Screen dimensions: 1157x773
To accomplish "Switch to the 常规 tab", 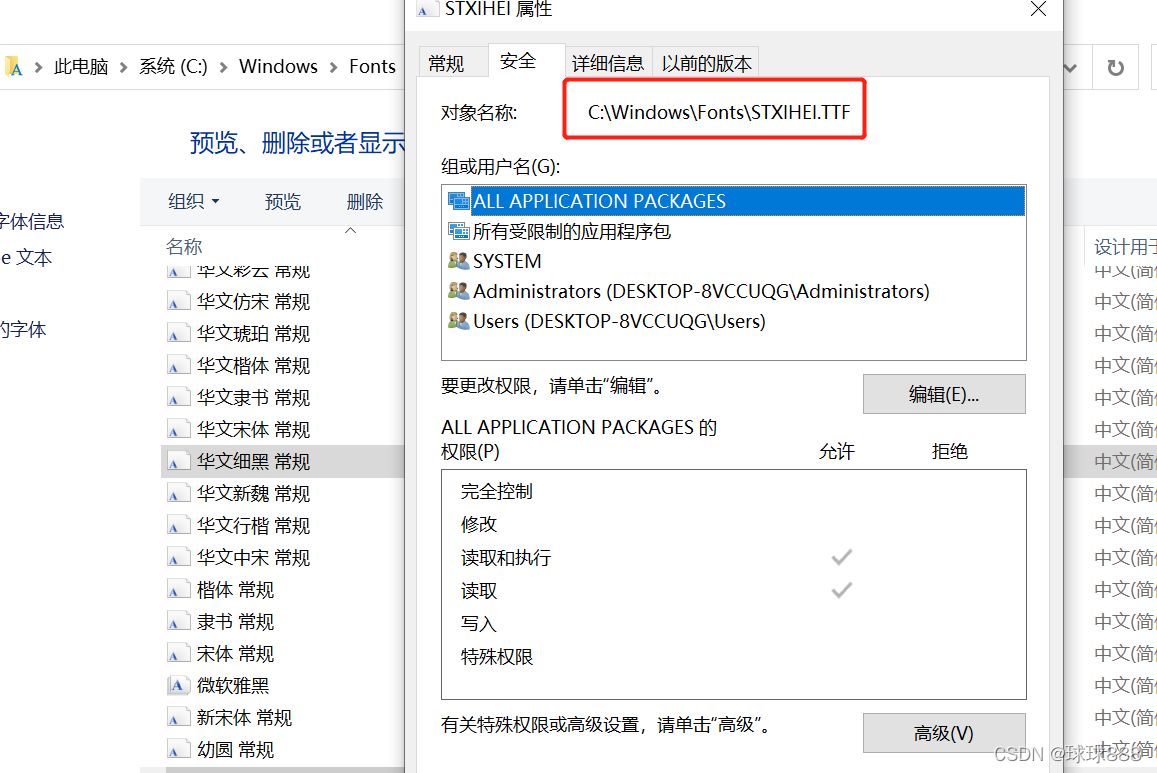I will coord(446,63).
